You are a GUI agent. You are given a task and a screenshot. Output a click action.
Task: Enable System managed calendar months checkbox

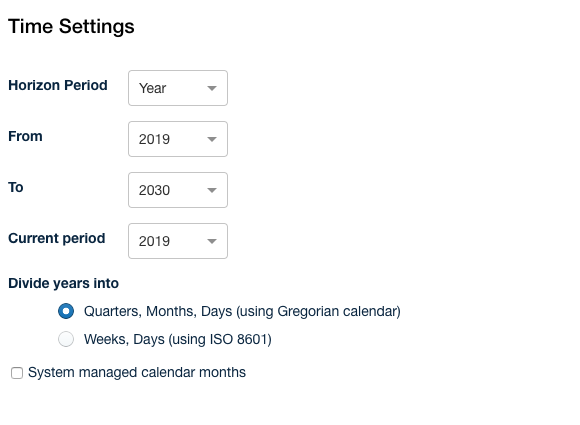(x=17, y=373)
